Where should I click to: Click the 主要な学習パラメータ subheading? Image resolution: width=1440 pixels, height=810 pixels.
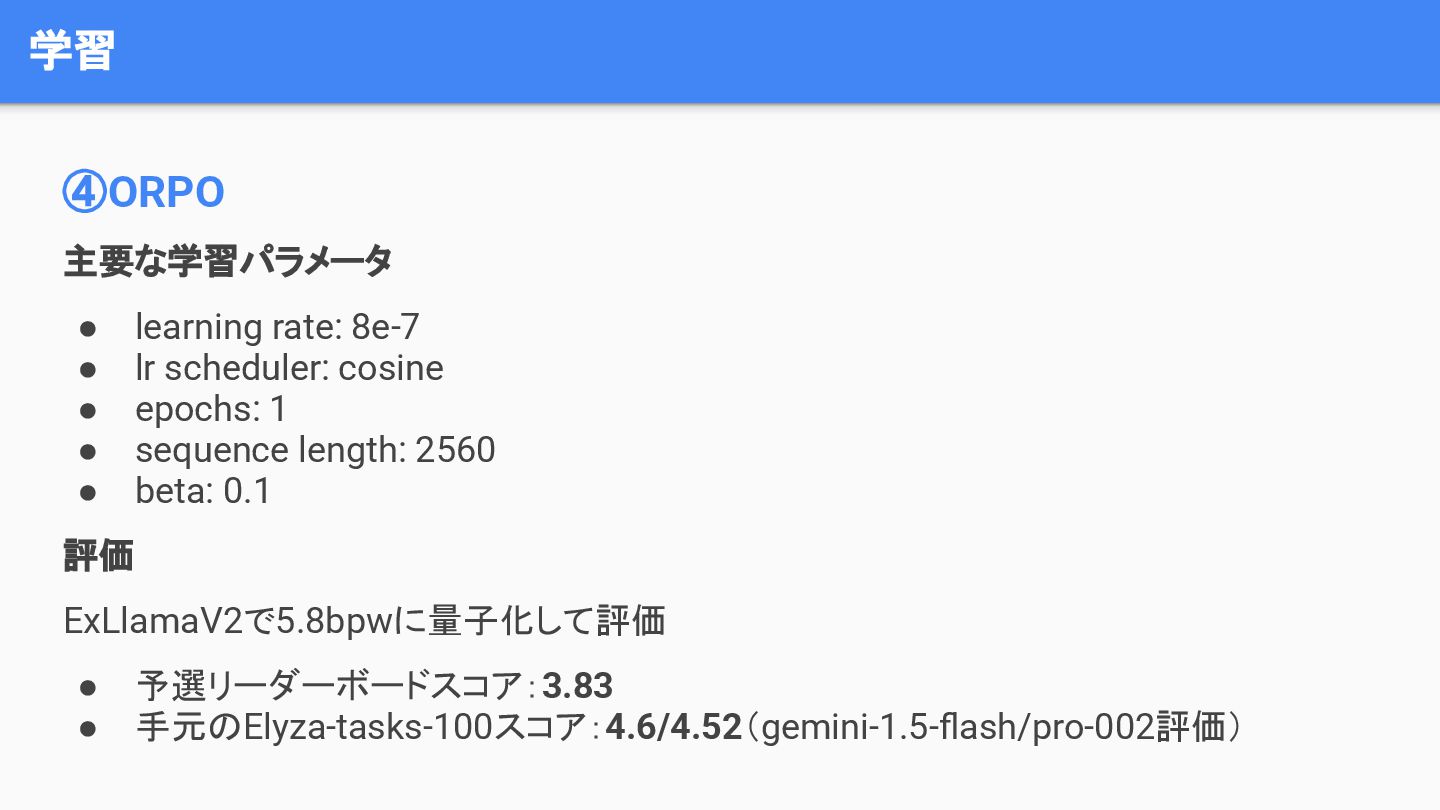(x=228, y=261)
